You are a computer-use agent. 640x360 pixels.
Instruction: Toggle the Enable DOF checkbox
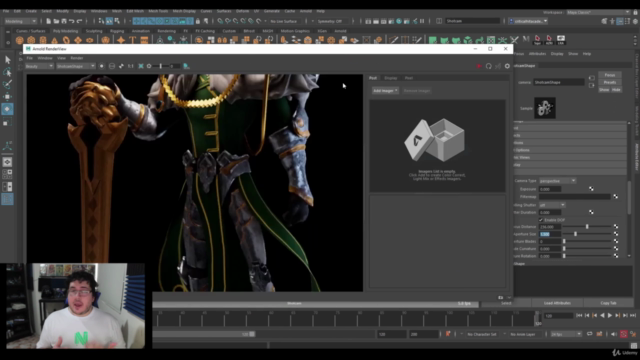click(x=541, y=220)
